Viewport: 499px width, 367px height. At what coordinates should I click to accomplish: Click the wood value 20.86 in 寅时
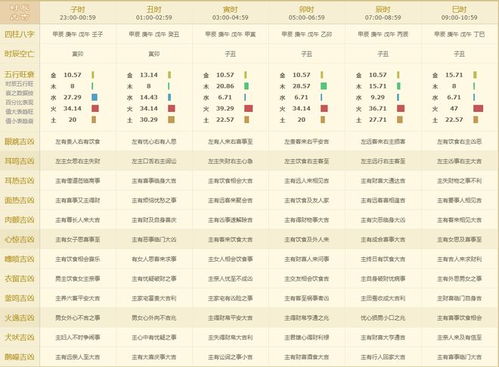coord(225,86)
